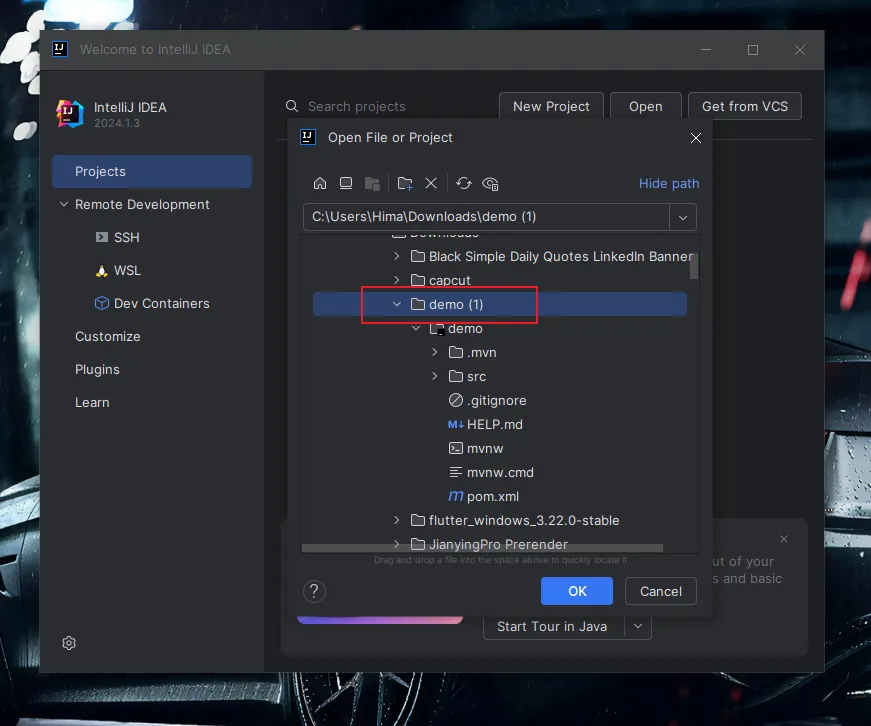The image size is (871, 726).
Task: Refresh the file tree
Action: tap(463, 183)
